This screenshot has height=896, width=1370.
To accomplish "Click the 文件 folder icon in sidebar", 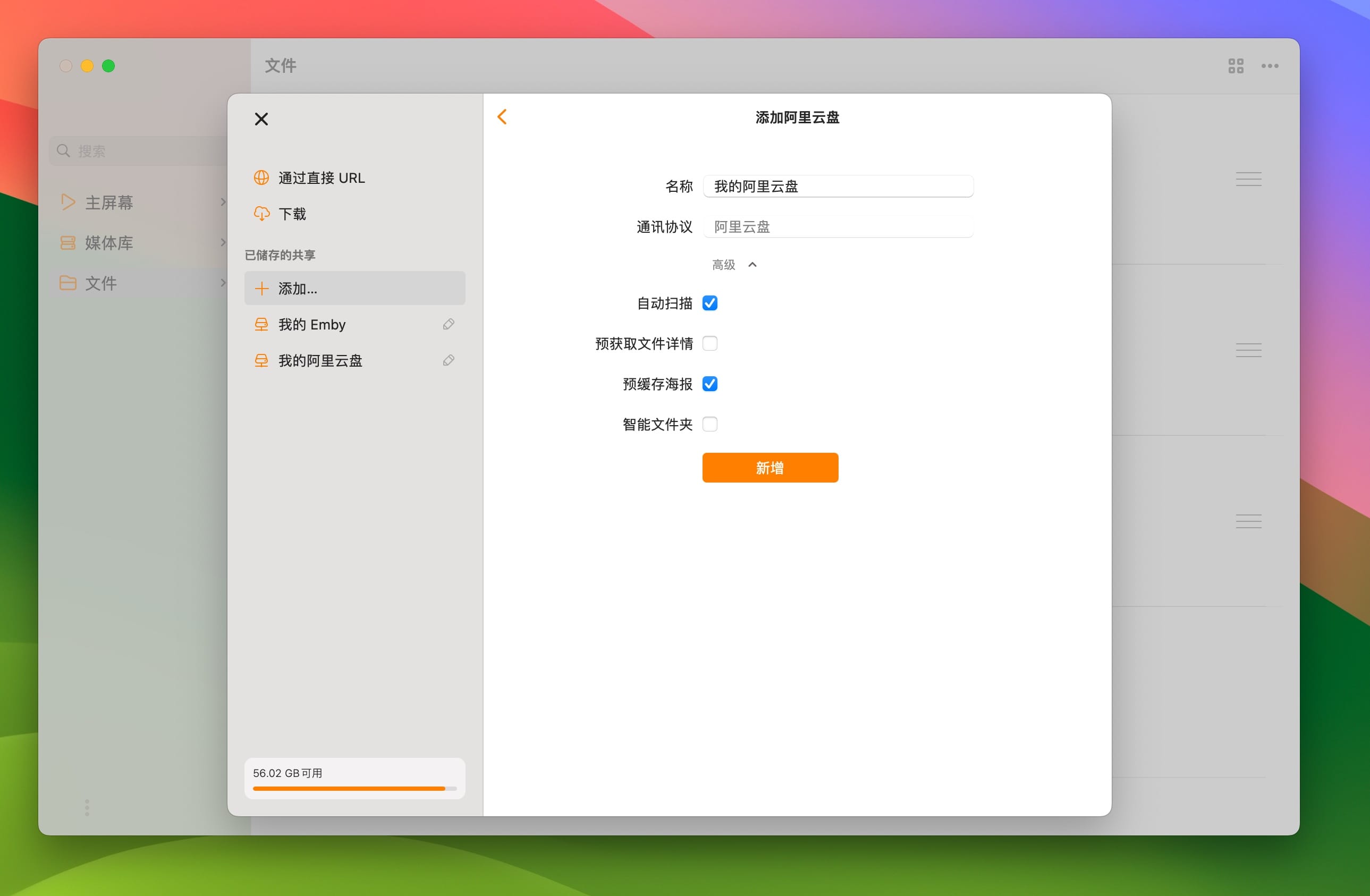I will 68,283.
